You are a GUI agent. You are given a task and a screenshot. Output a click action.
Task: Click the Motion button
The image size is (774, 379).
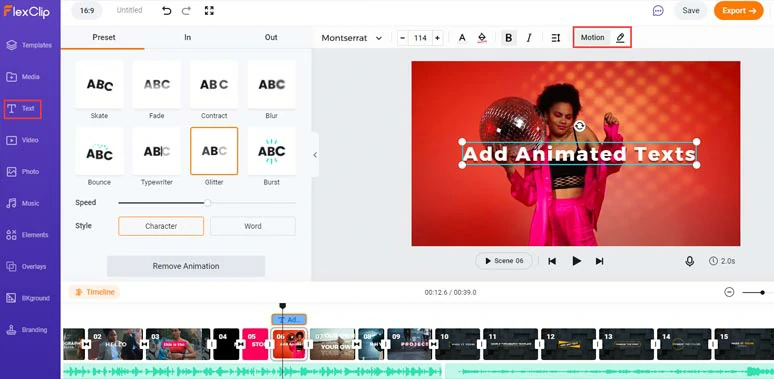coord(592,38)
